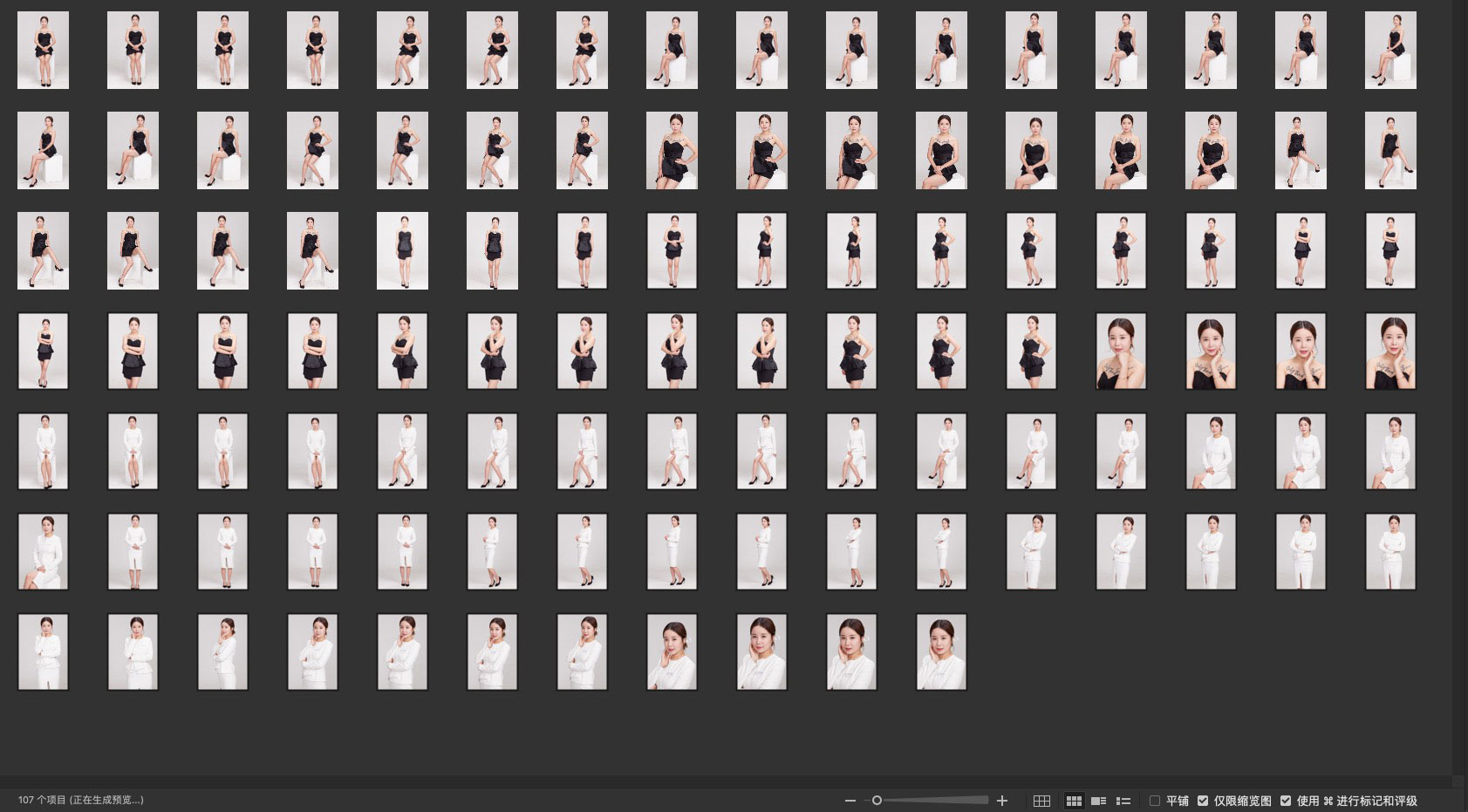Select the first thumbnail of the second row

(43, 150)
